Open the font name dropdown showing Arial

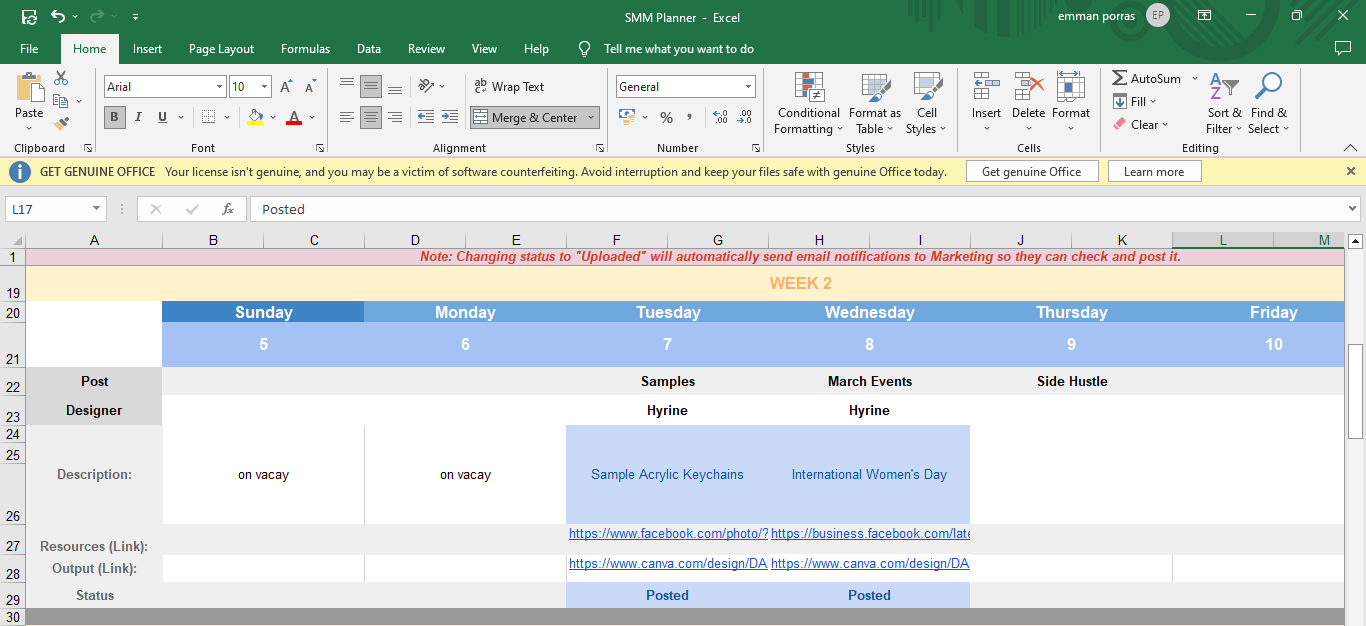[x=219, y=87]
